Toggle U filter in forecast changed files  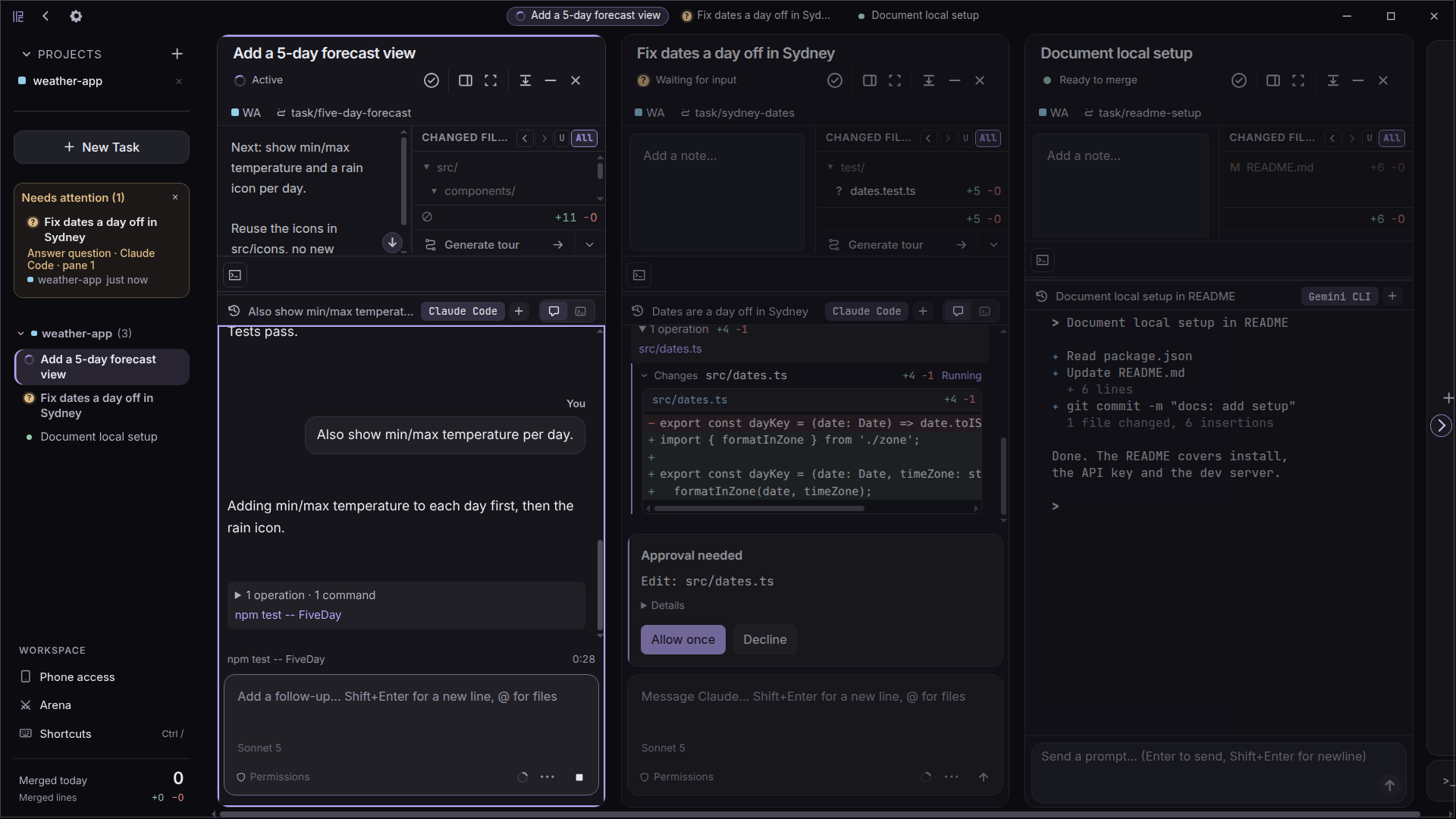pyautogui.click(x=561, y=138)
